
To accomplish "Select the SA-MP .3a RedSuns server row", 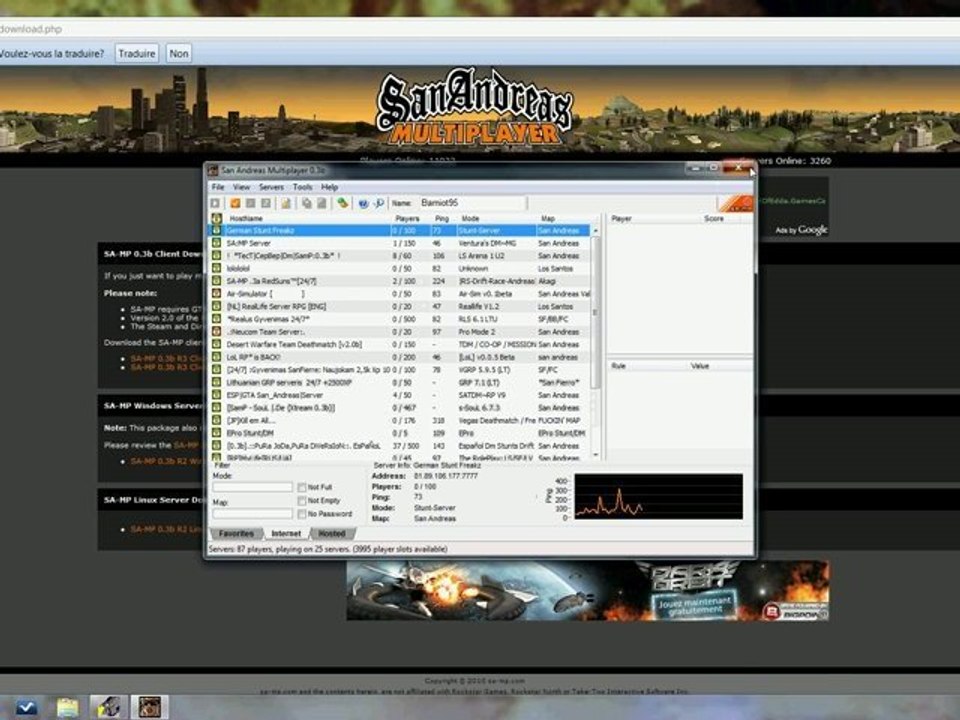I will point(401,282).
